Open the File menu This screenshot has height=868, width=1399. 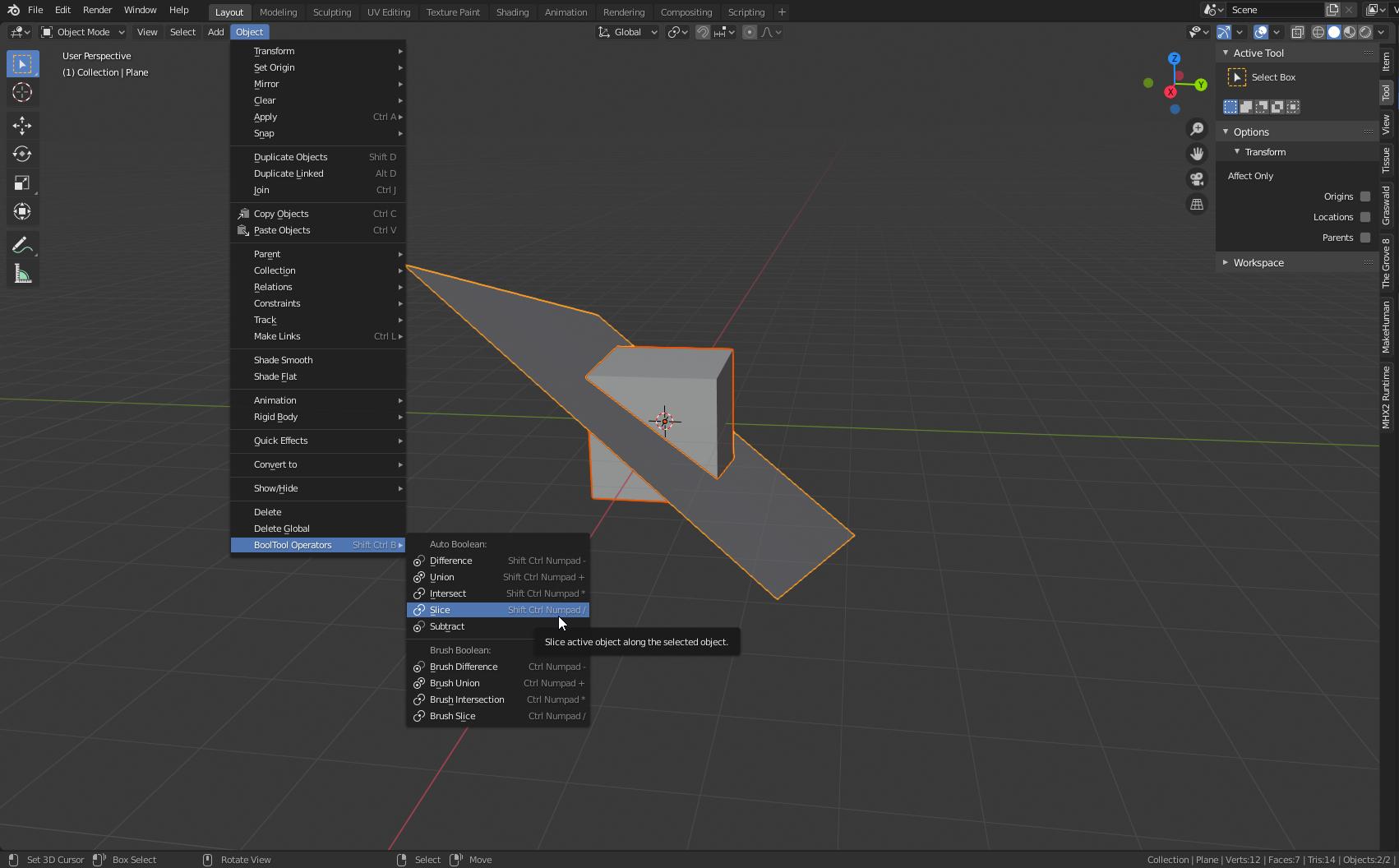35,10
